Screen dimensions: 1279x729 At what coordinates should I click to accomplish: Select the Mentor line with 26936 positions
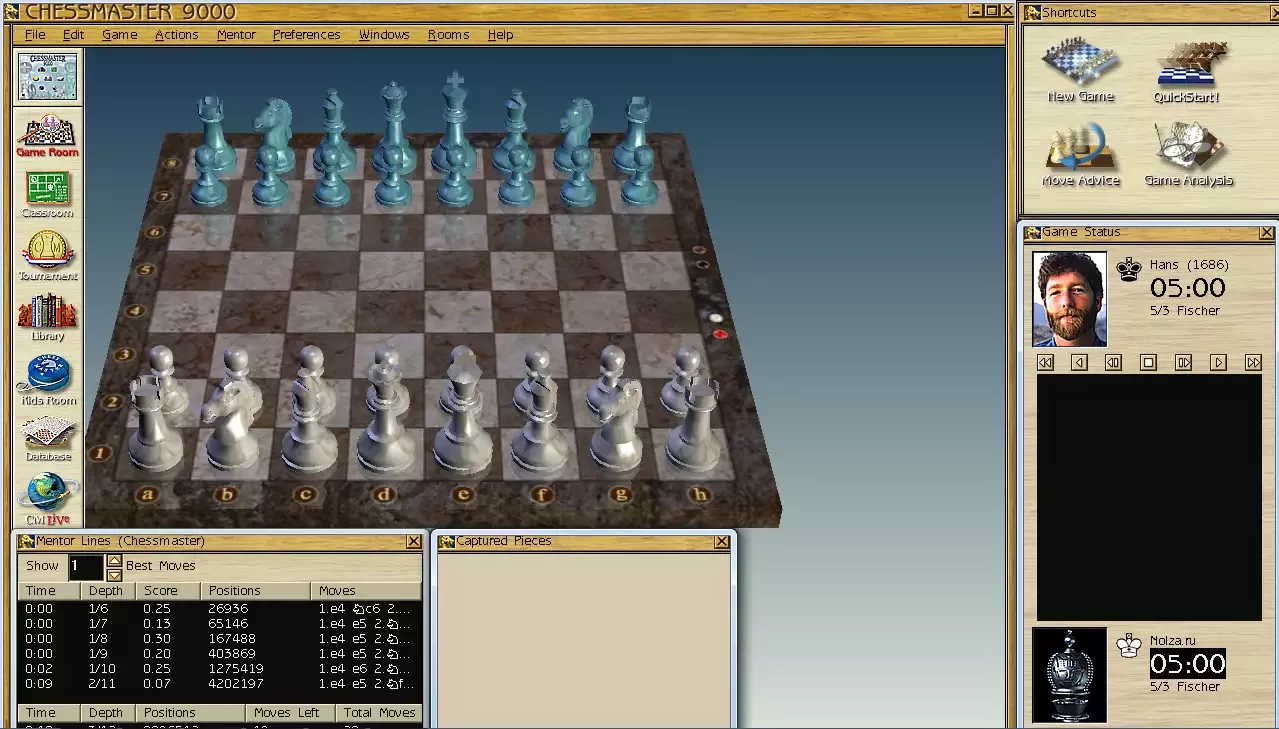pyautogui.click(x=220, y=608)
